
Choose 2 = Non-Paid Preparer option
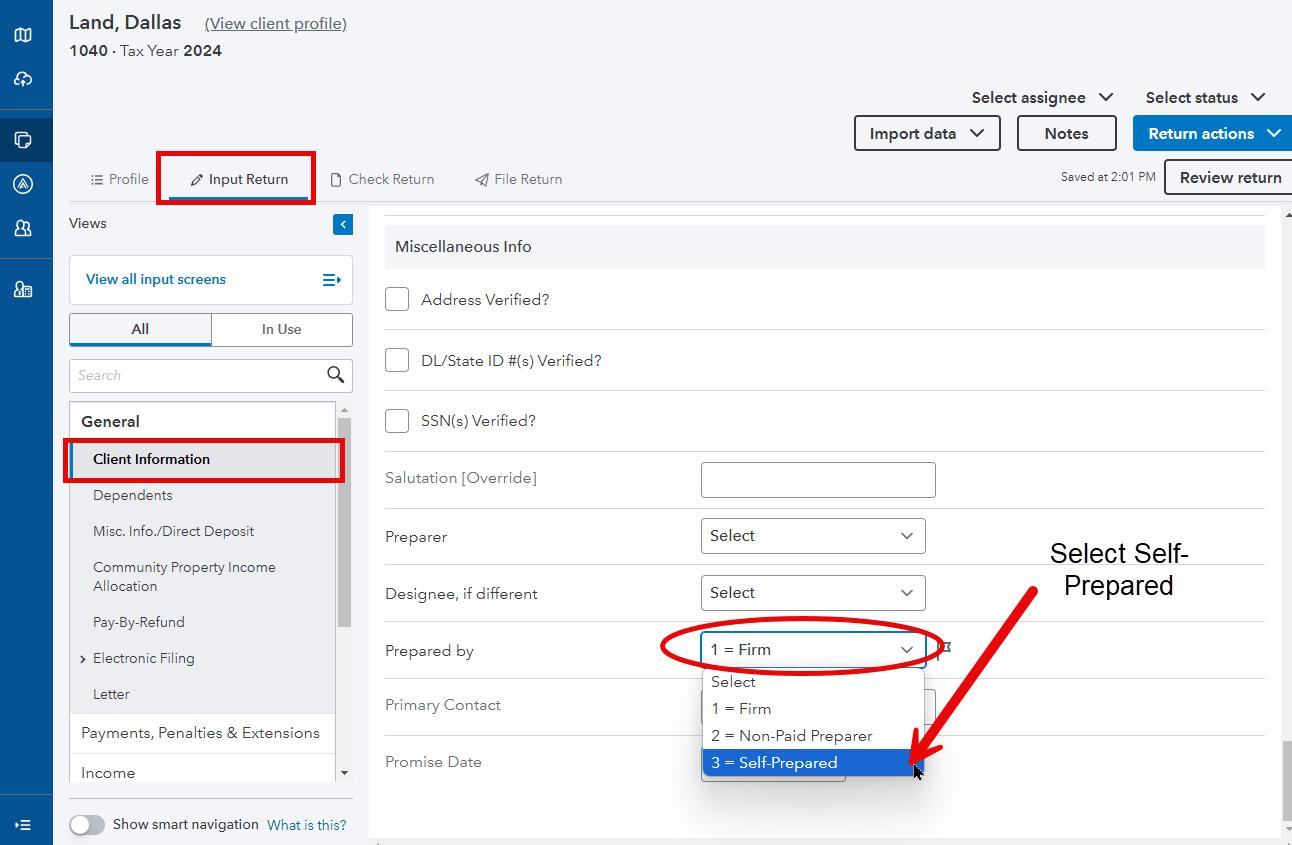tap(813, 736)
